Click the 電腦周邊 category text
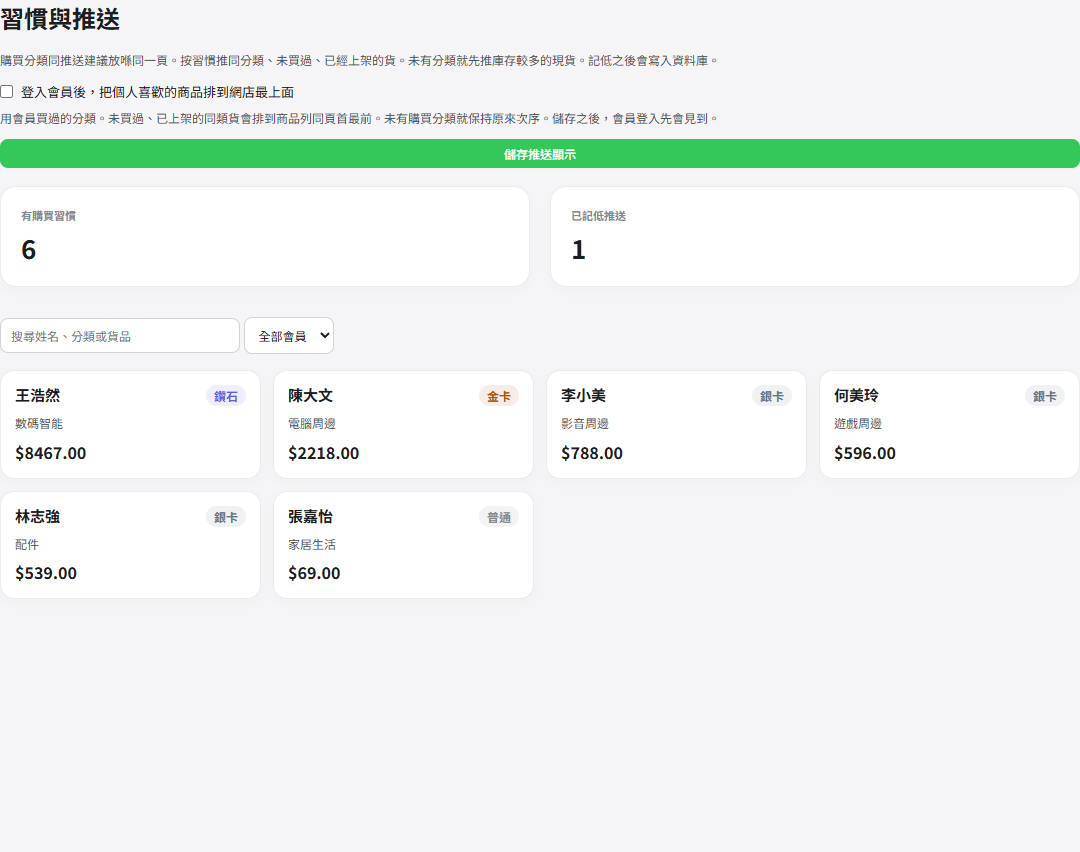Screen dimensions: 1080x852 click(x=312, y=424)
